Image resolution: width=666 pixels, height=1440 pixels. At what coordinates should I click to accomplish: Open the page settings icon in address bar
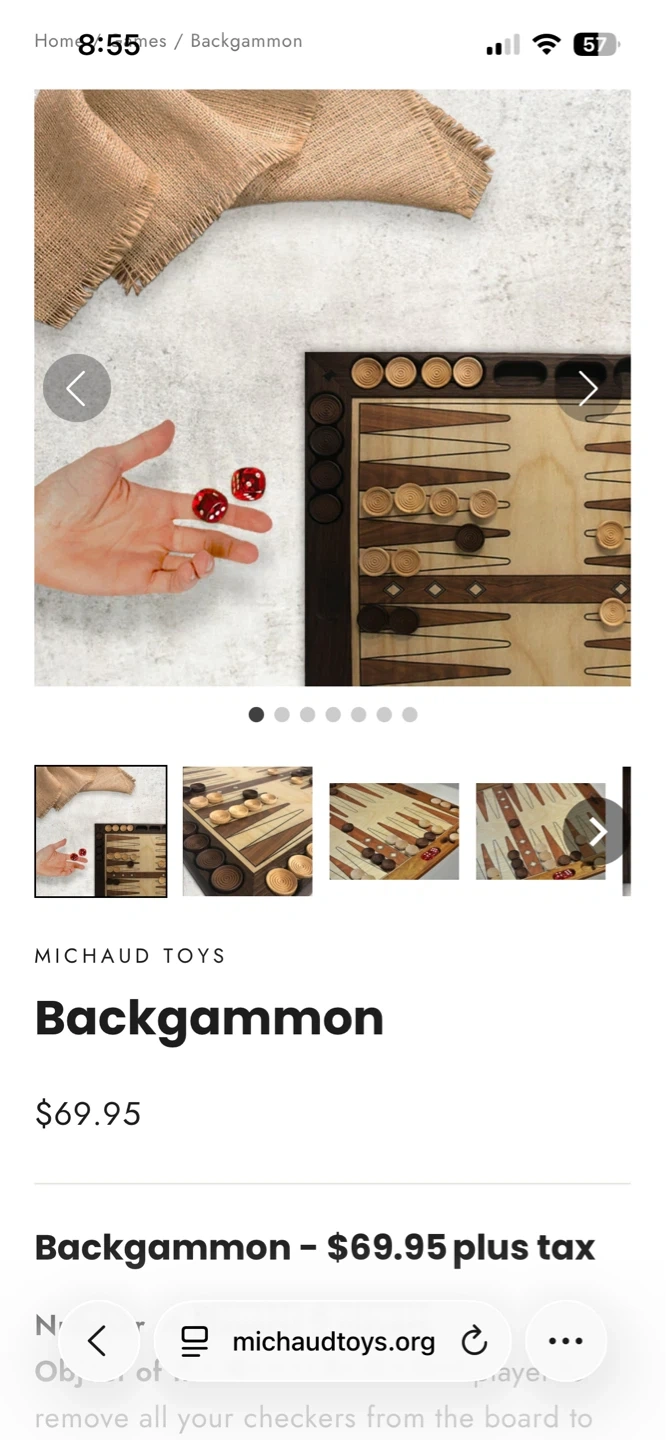195,1341
